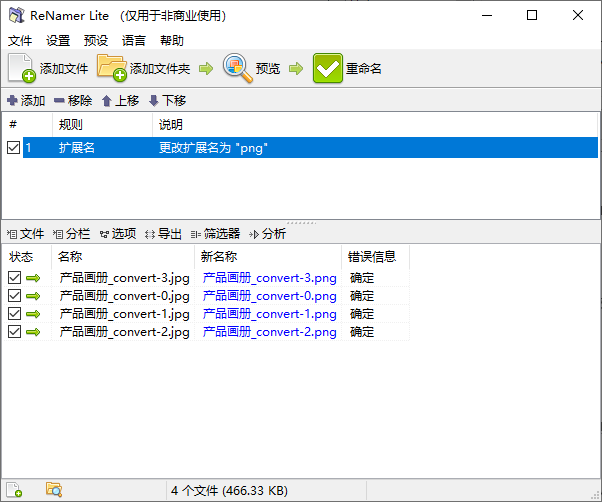Open the 文件 menu in menu bar
Viewport: 602px width, 502px height.
[x=20, y=40]
